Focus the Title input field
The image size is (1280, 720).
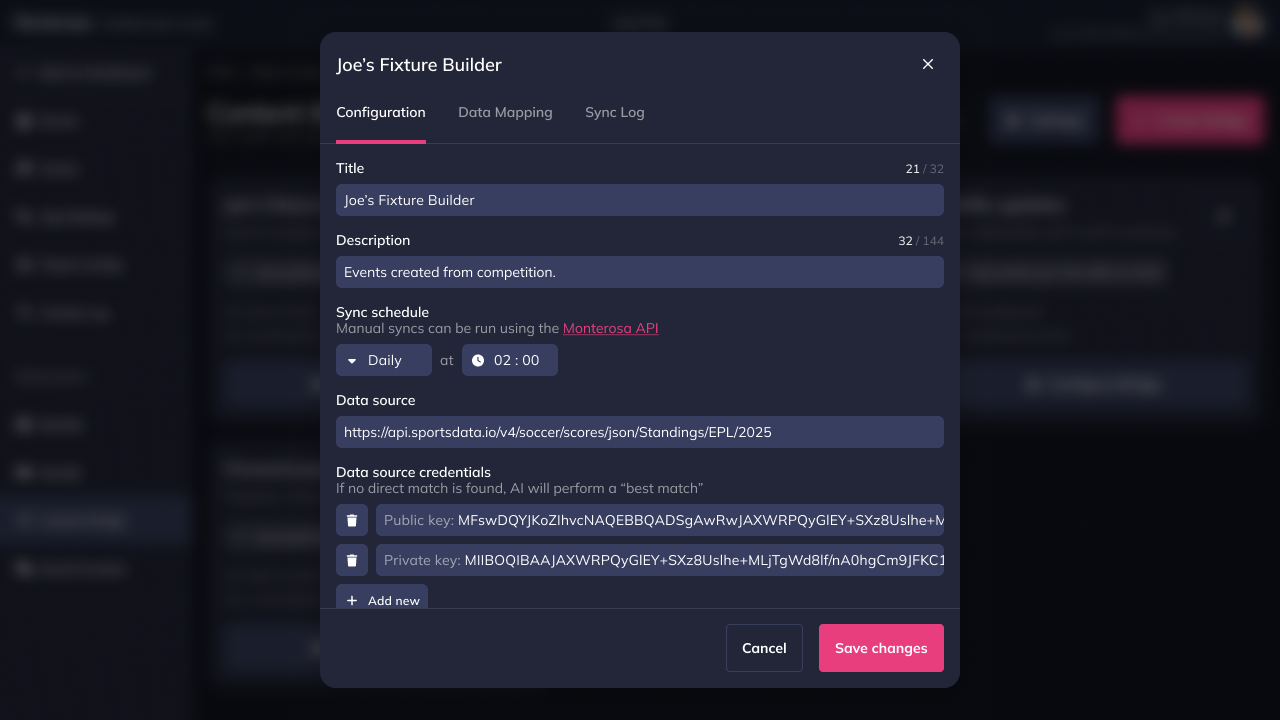pos(640,200)
